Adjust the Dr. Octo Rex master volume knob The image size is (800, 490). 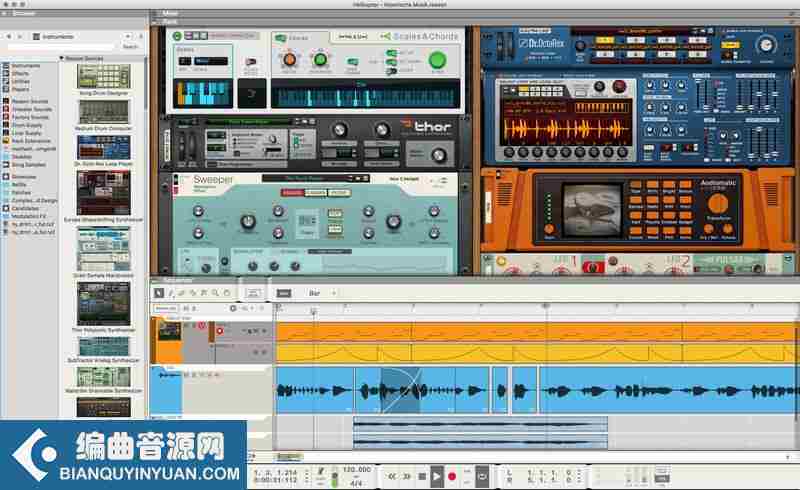765,45
